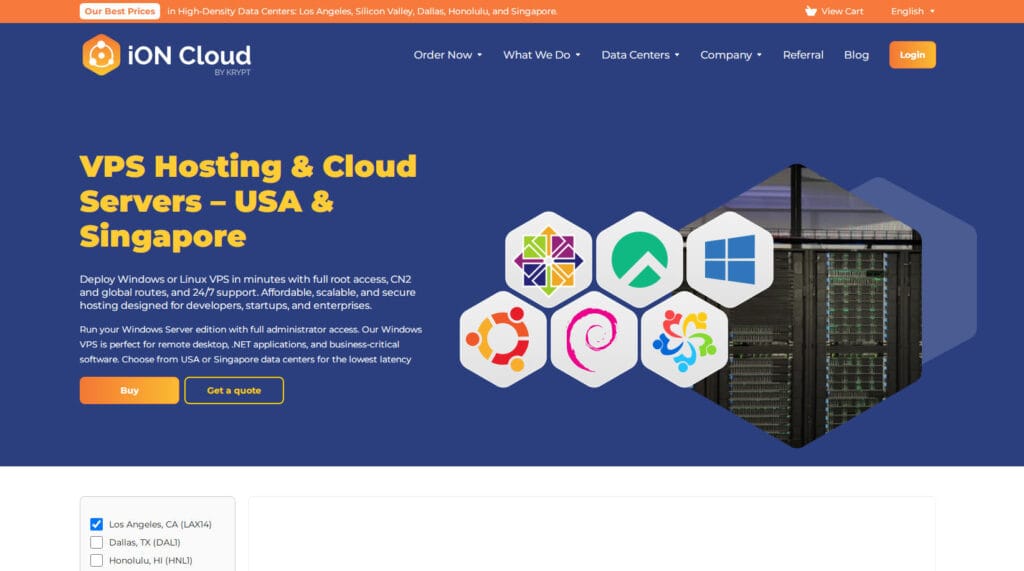Click the Our Best Prices badge

pyautogui.click(x=120, y=11)
